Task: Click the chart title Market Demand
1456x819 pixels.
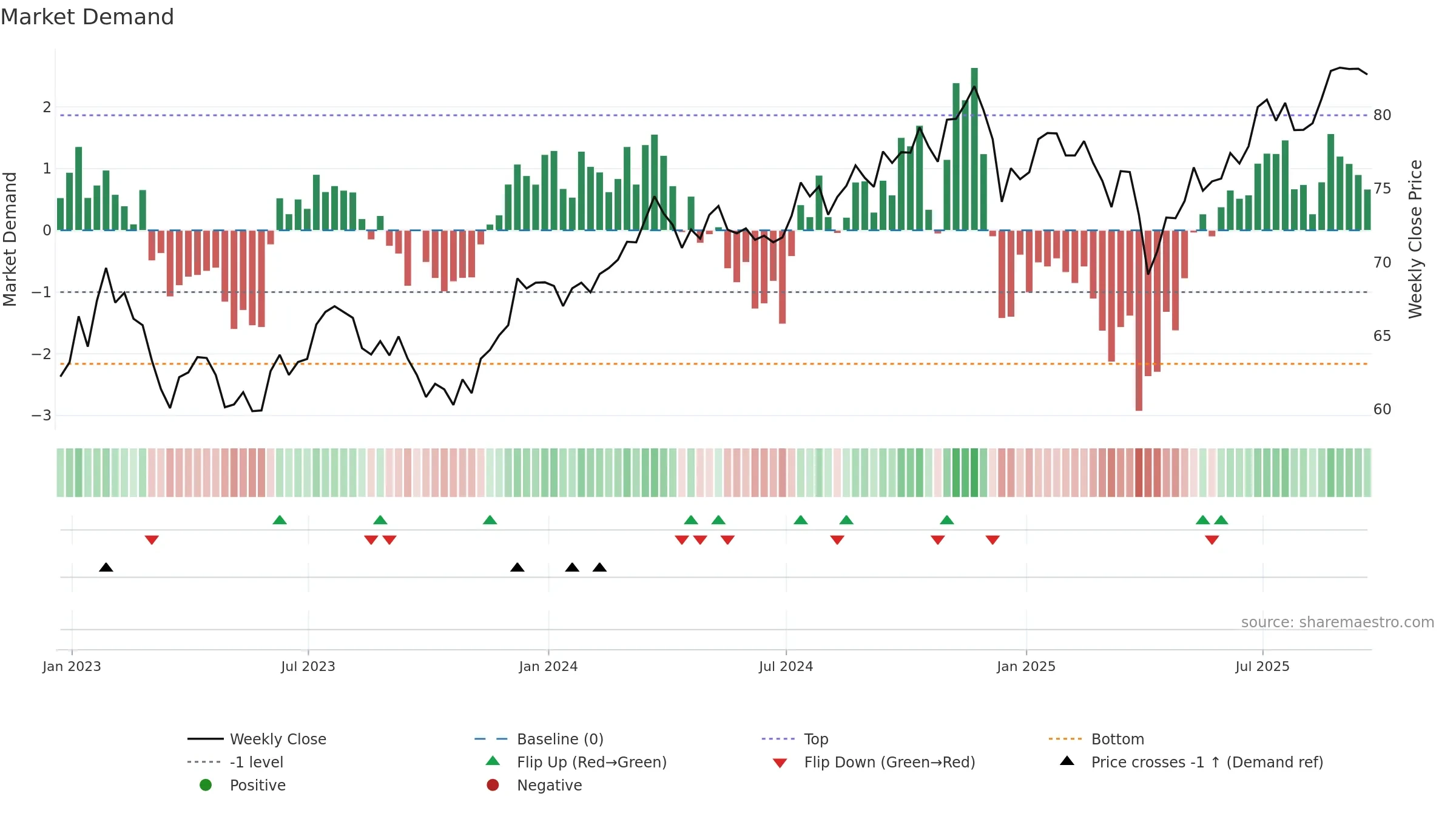Action: coord(87,17)
